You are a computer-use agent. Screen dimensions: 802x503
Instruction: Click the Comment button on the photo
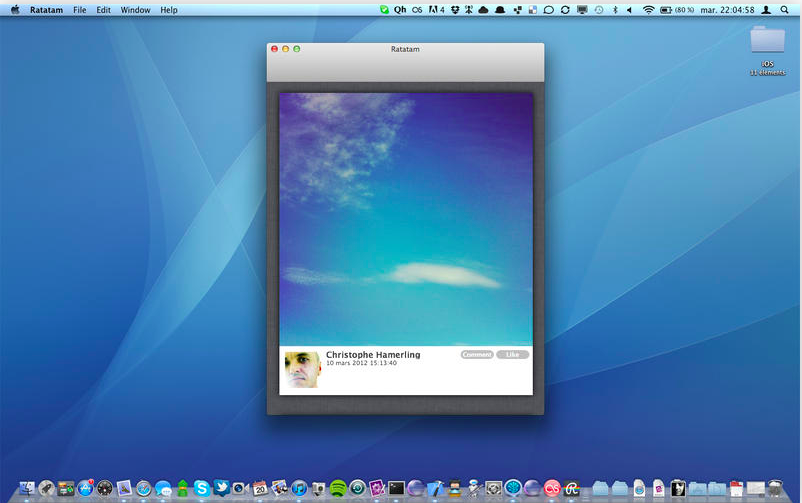pyautogui.click(x=477, y=355)
